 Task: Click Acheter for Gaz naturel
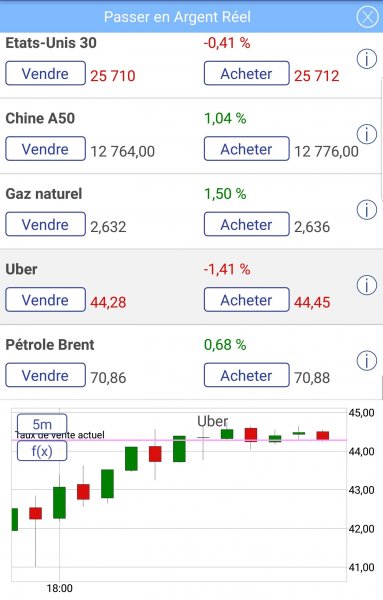[246, 224]
